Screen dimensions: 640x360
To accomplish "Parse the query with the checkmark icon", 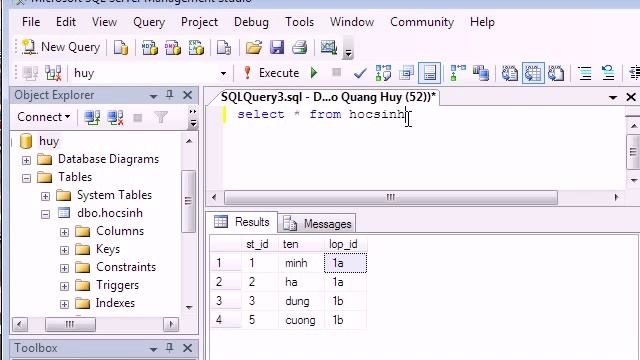I will (360, 73).
